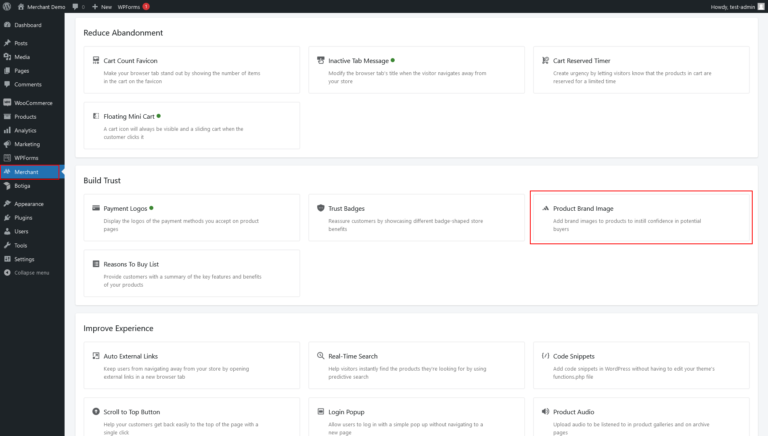Open the Howdy test-admin account menu
Screen dimensions: 768x436
point(737,6)
